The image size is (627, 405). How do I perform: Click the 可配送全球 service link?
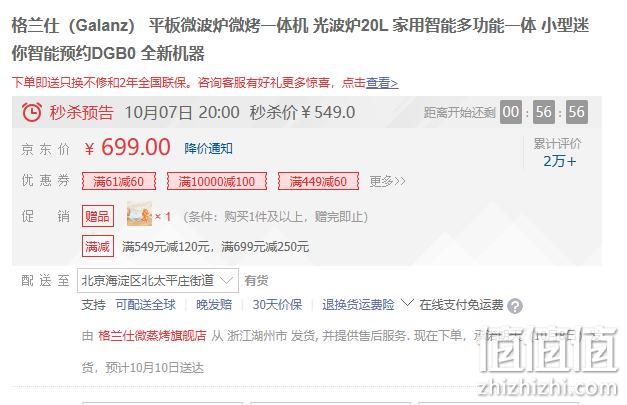pyautogui.click(x=146, y=305)
